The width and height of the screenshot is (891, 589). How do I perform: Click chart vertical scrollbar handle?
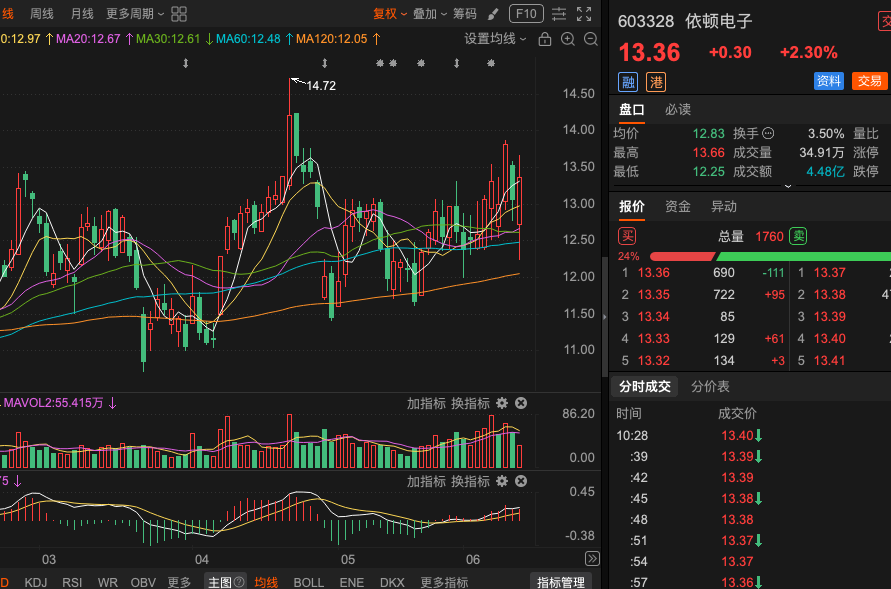point(605,316)
